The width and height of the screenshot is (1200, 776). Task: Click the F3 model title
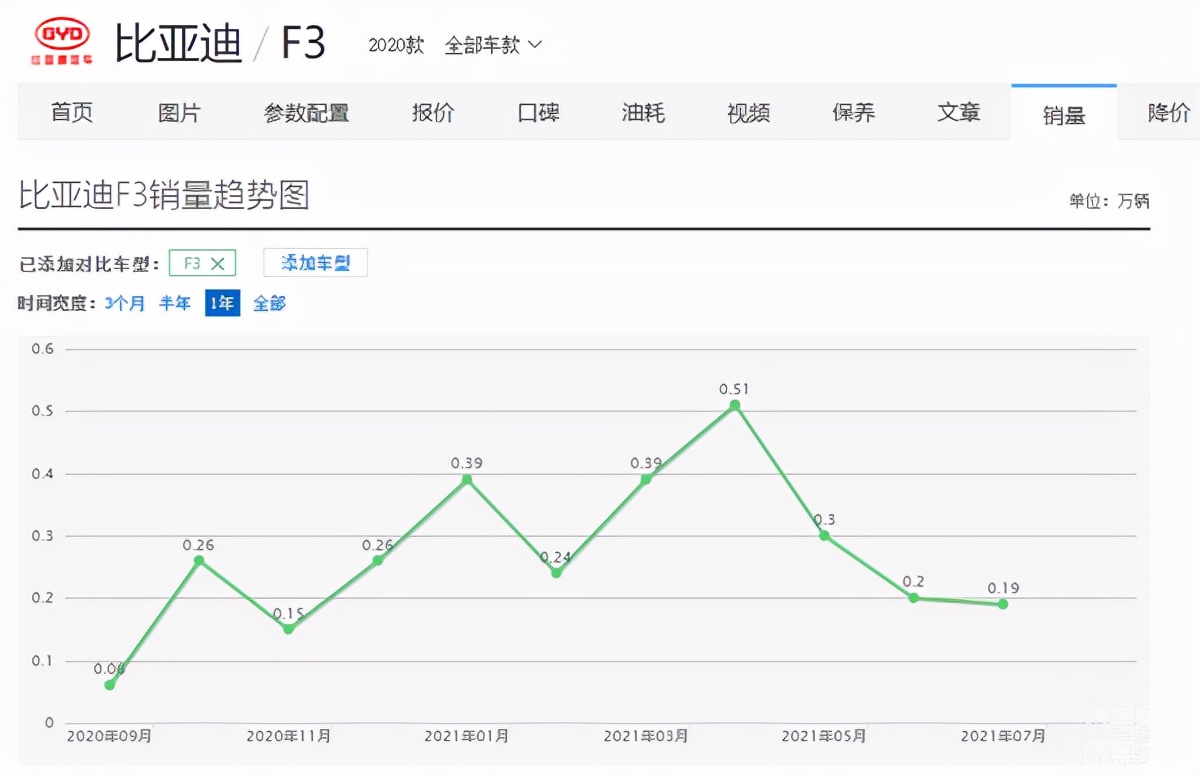pyautogui.click(x=303, y=44)
